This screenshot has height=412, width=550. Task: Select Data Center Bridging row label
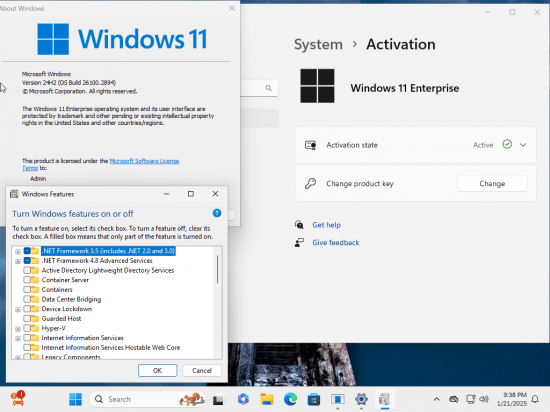(x=71, y=299)
